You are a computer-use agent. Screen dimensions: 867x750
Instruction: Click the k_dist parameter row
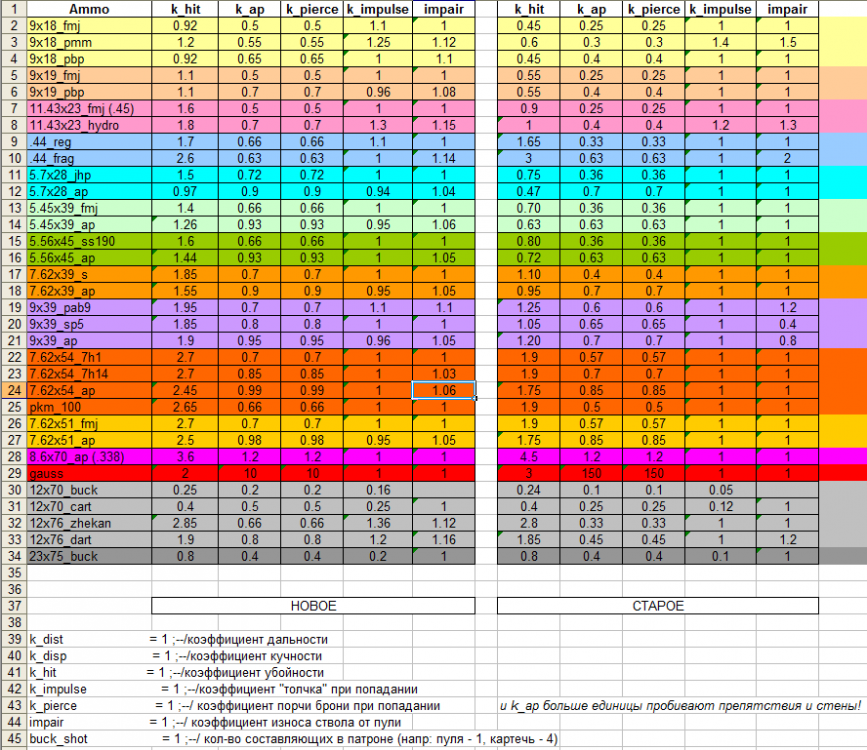click(x=179, y=639)
